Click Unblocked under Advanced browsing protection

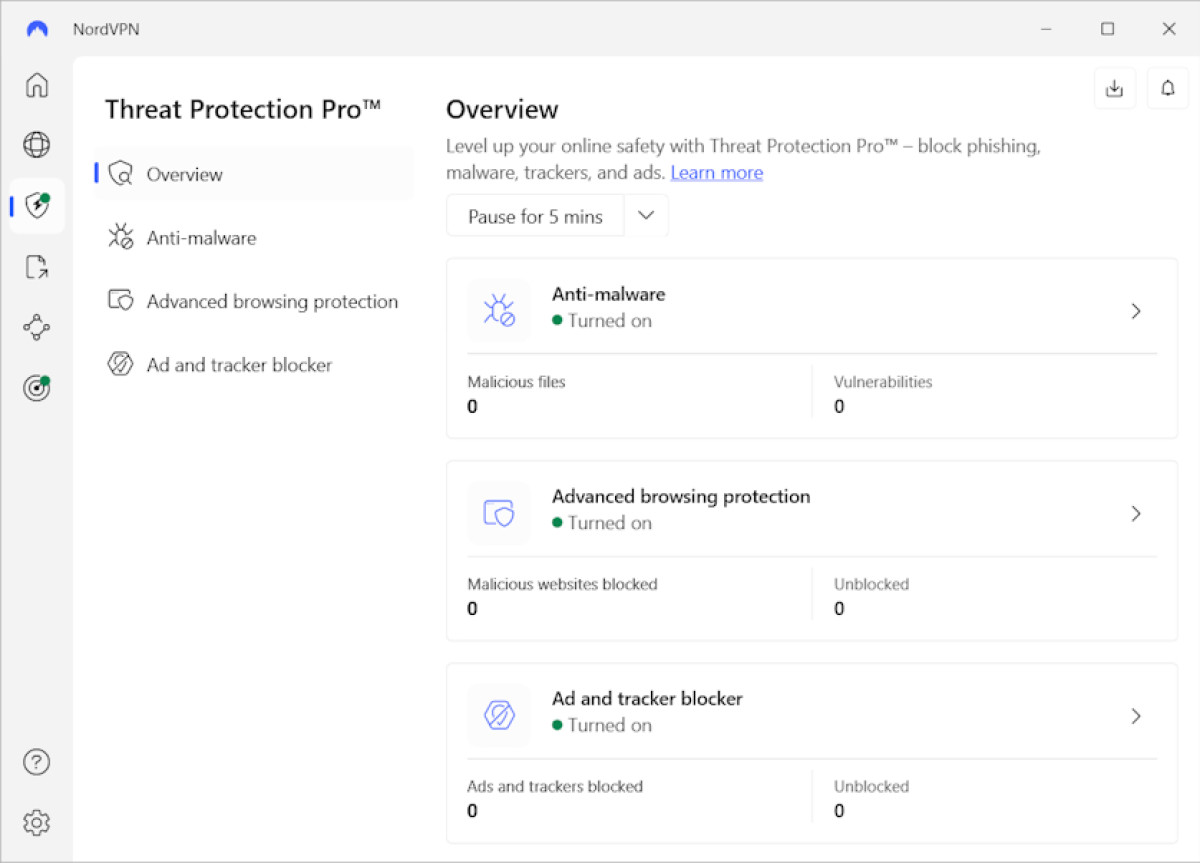pos(872,584)
